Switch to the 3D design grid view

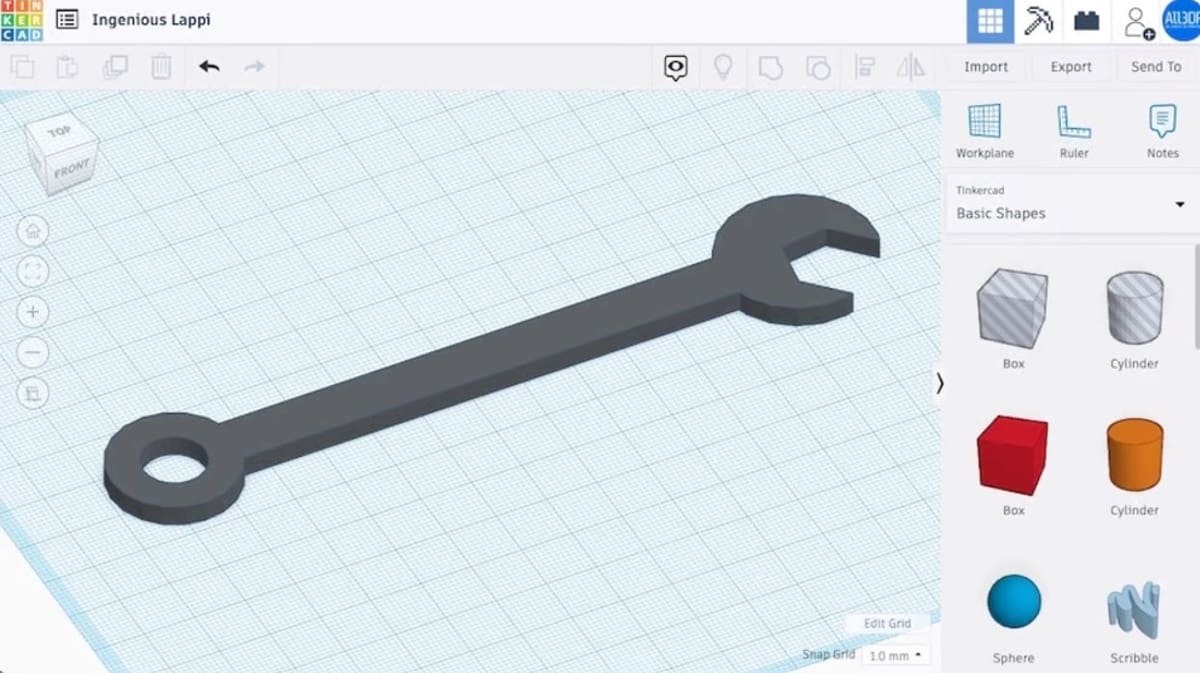[x=990, y=21]
